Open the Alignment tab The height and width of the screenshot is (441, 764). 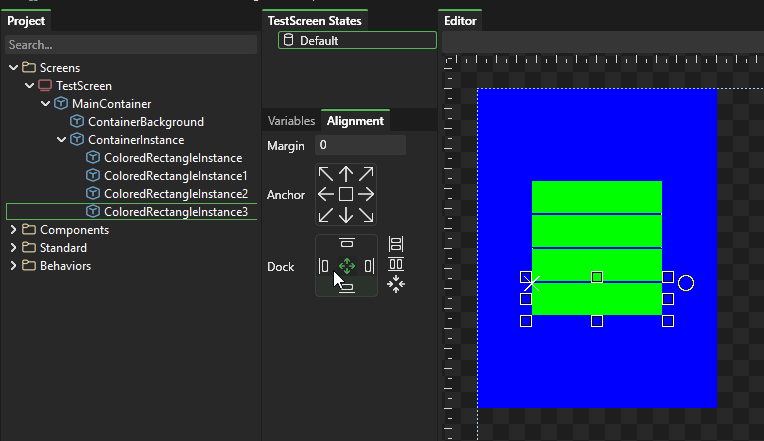point(355,121)
